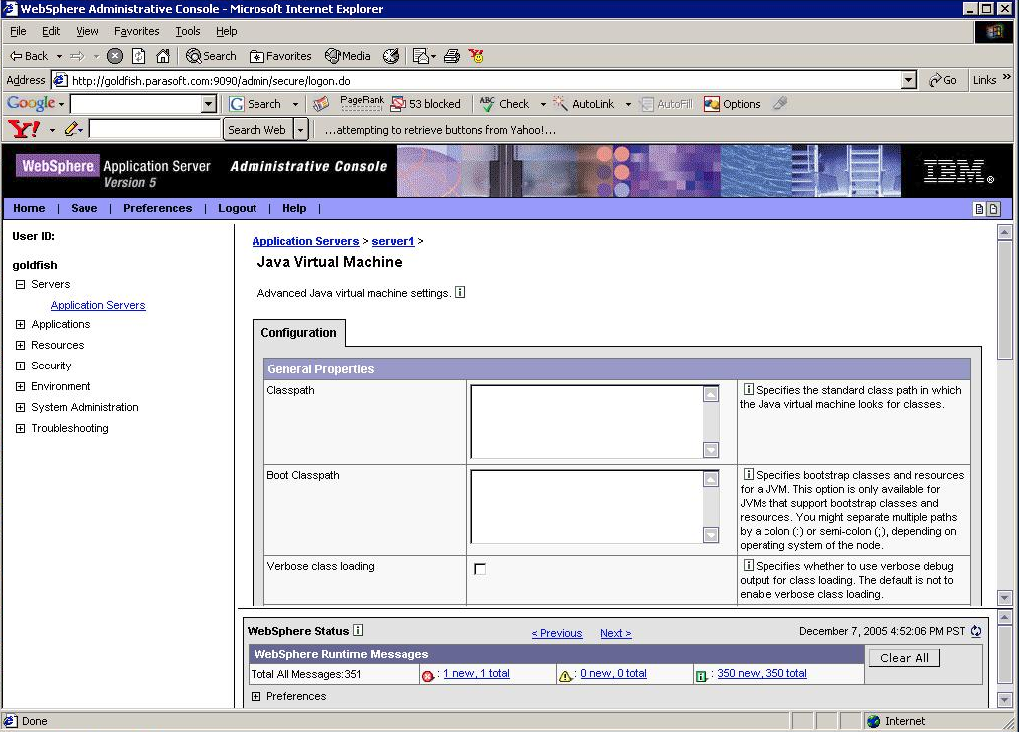Click the highlighter pen icon on Google toolbar
Viewport: 1019px width, 732px height.
[780, 103]
